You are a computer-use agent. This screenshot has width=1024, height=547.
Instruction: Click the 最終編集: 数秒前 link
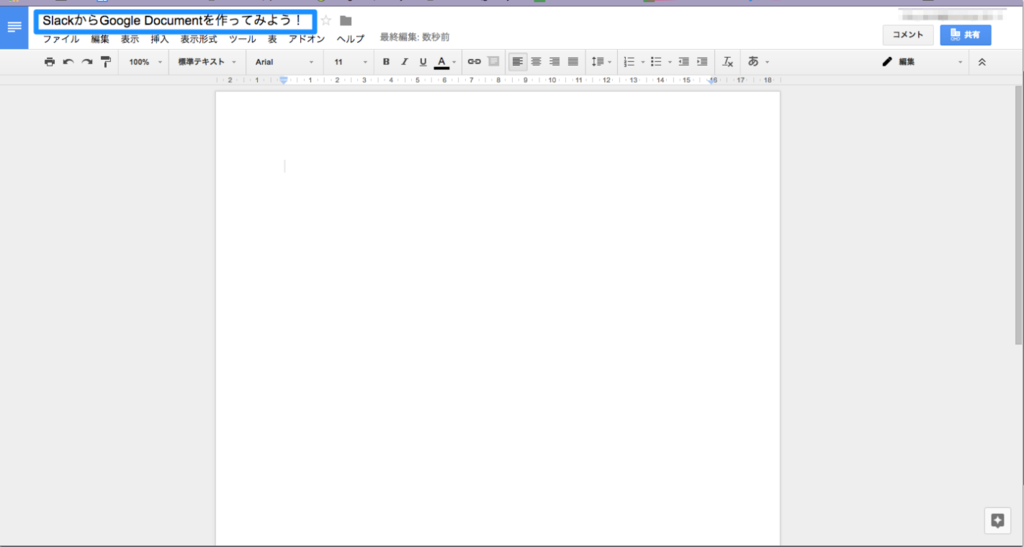(415, 37)
